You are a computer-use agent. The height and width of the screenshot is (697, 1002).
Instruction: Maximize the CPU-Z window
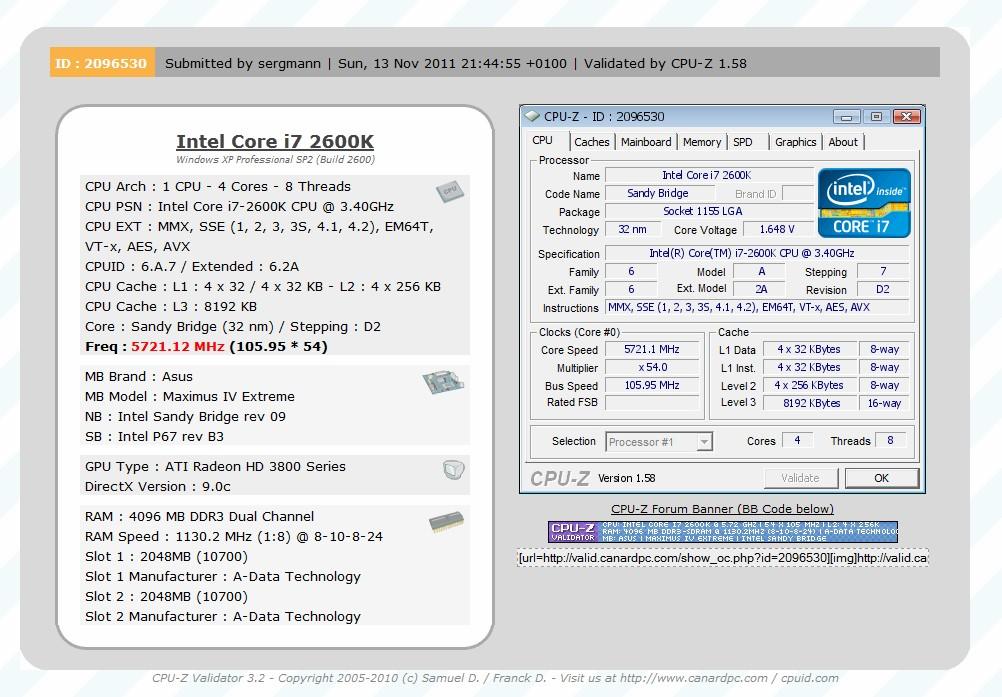876,116
